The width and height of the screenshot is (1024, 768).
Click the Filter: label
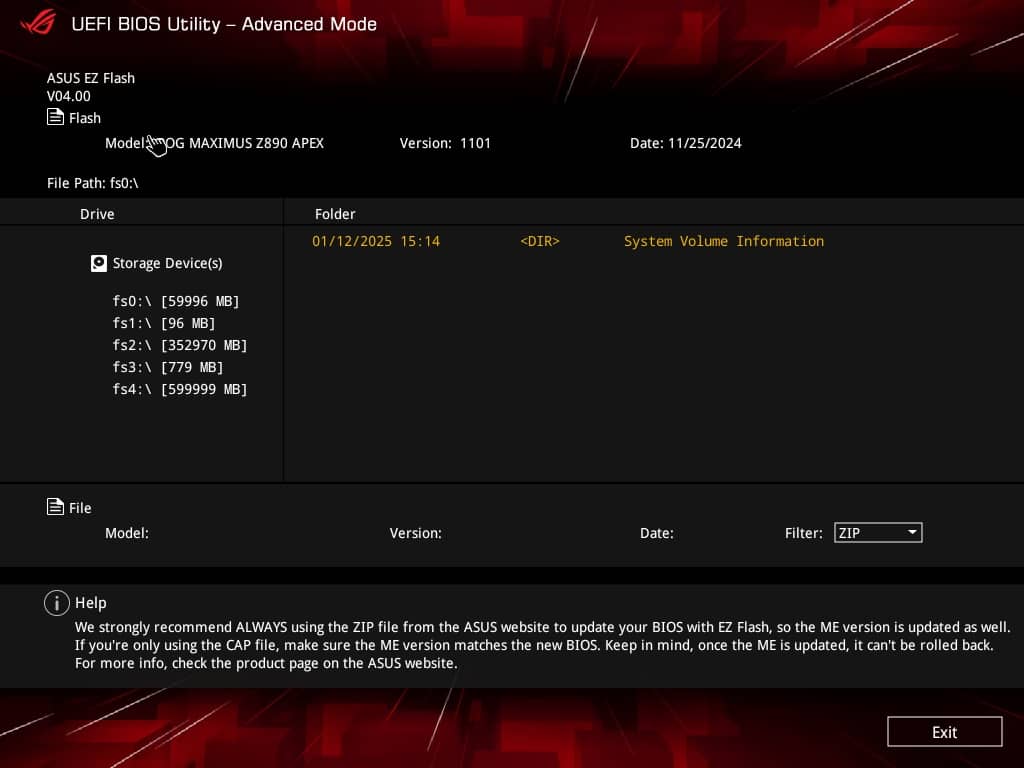coord(803,533)
